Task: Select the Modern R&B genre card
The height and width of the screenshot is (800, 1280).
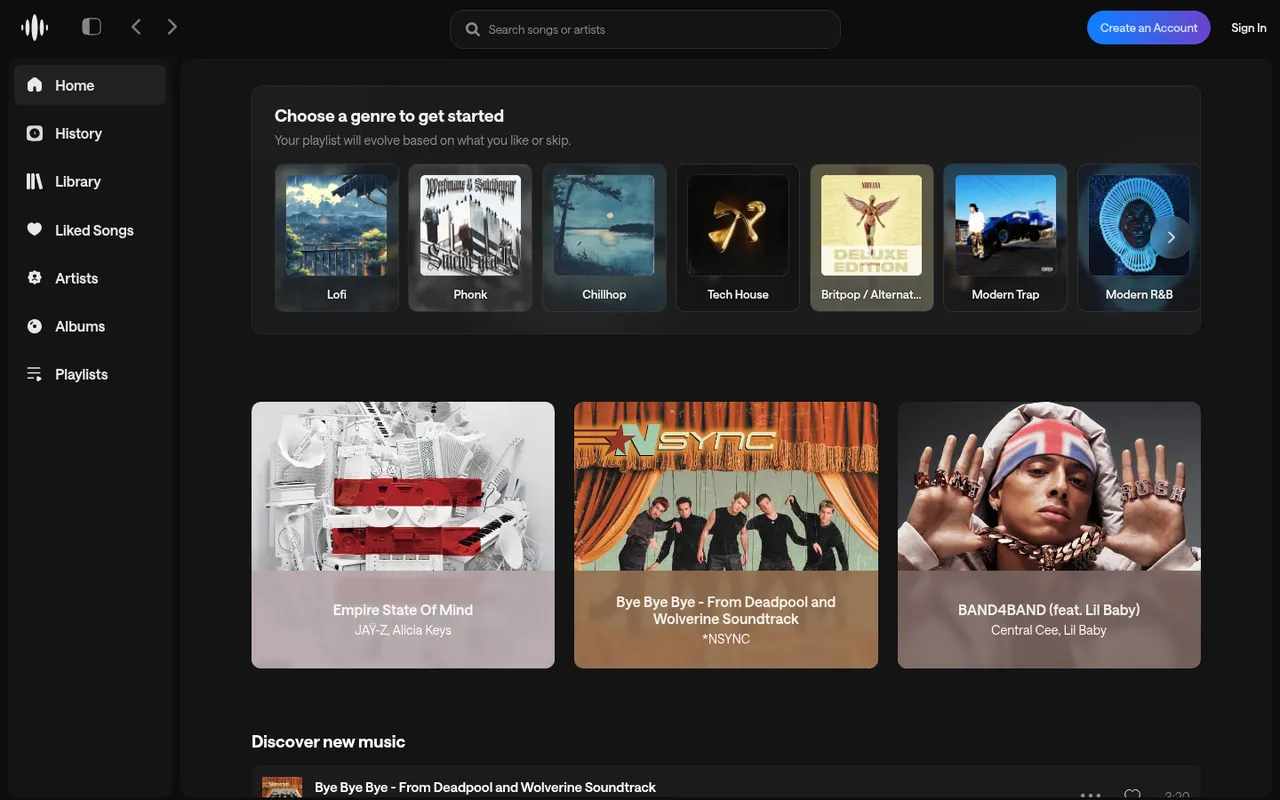Action: (x=1139, y=238)
